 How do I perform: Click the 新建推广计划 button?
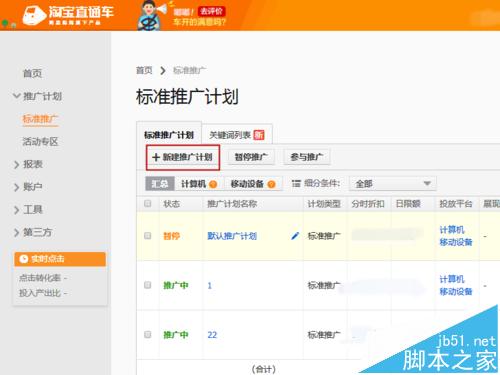[x=183, y=157]
